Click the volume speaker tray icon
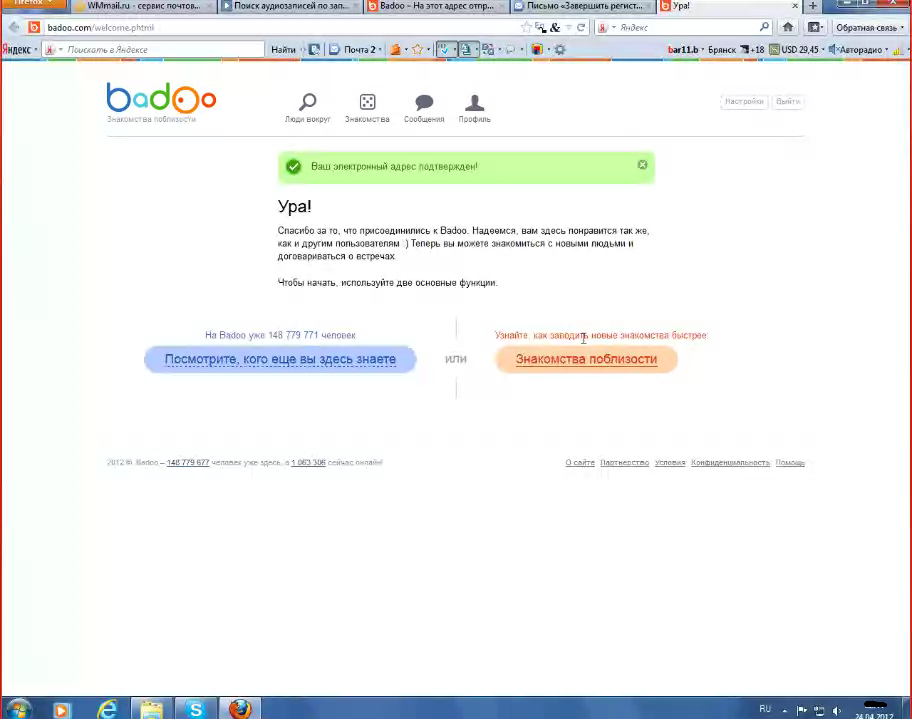The width and height of the screenshot is (912, 720). tap(837, 710)
